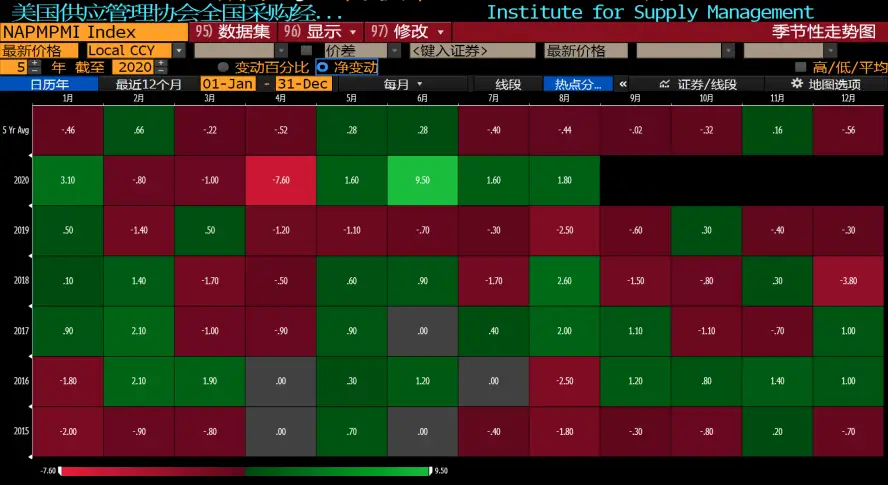888x486 pixels.
Task: Click the 证券/线段 chart icon button
Action: tap(698, 84)
